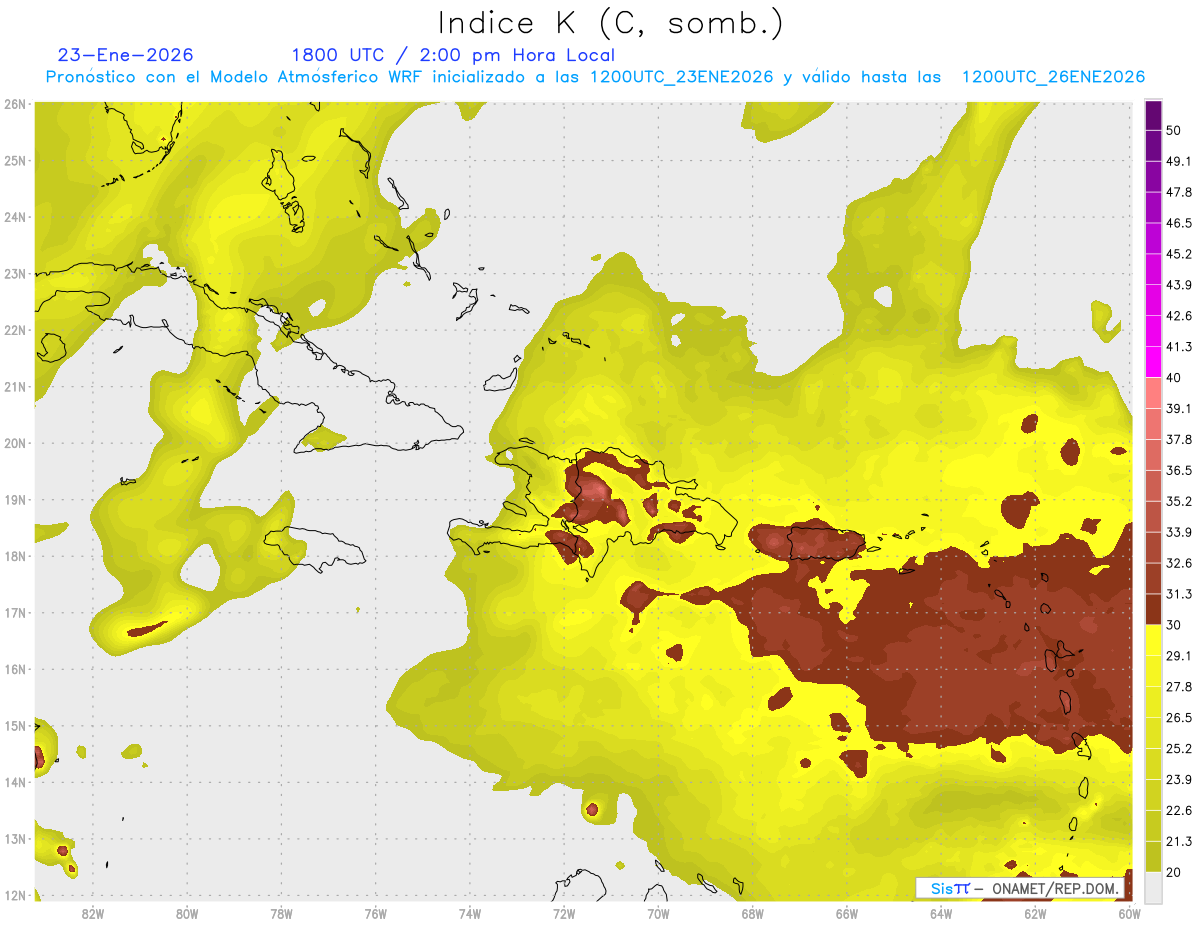
Task: Click the dark purple swatch above 50
Action: (1153, 115)
